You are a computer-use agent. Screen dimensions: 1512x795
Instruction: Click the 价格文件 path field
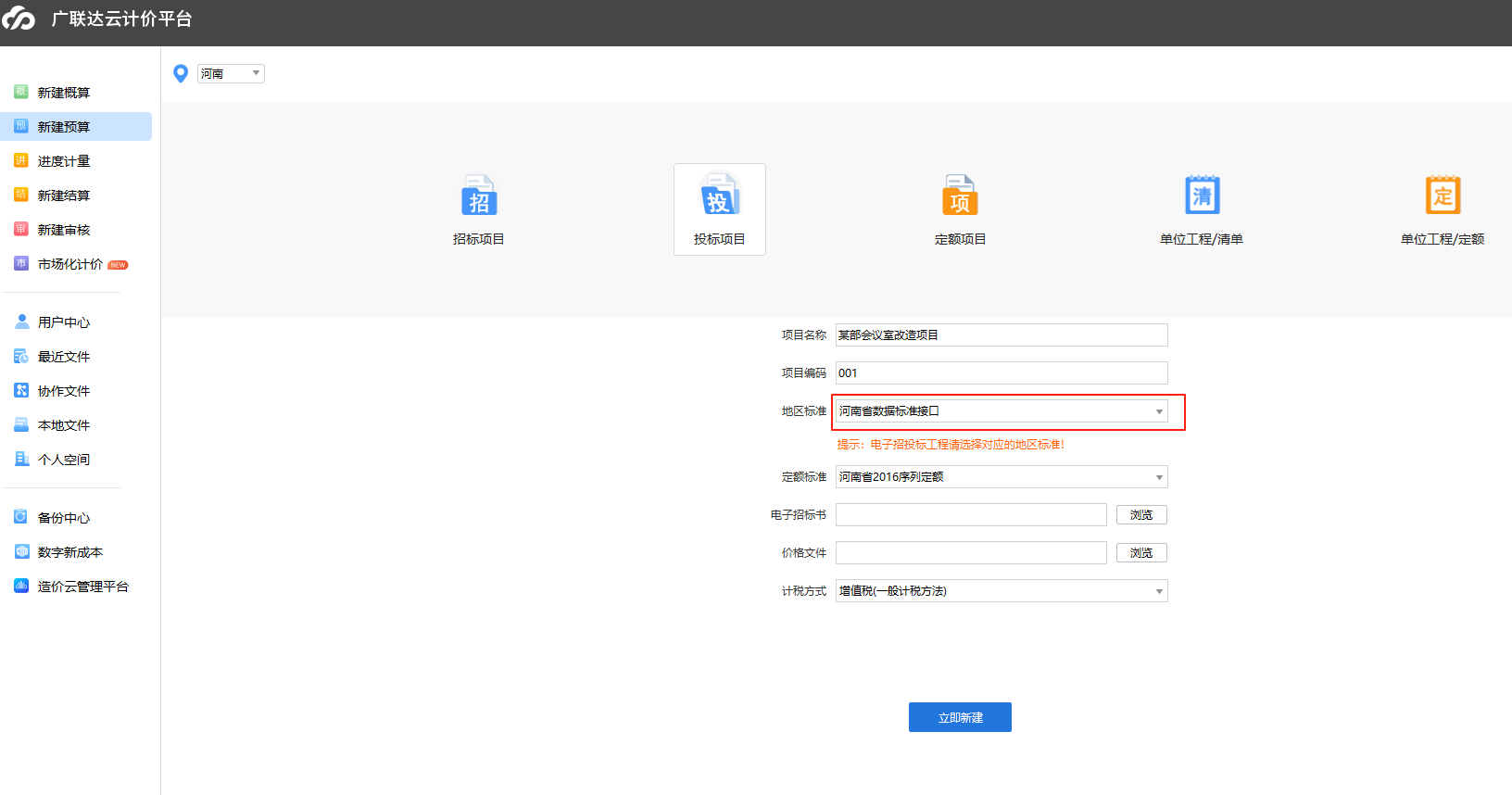tap(971, 553)
